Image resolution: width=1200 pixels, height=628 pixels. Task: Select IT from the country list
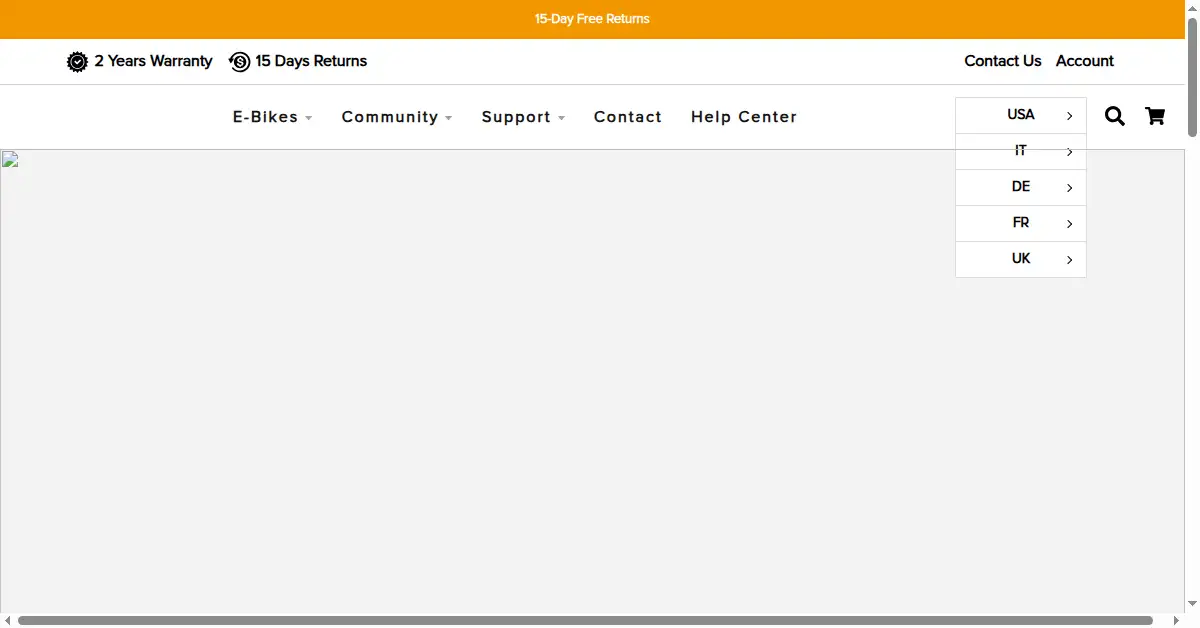click(1021, 151)
